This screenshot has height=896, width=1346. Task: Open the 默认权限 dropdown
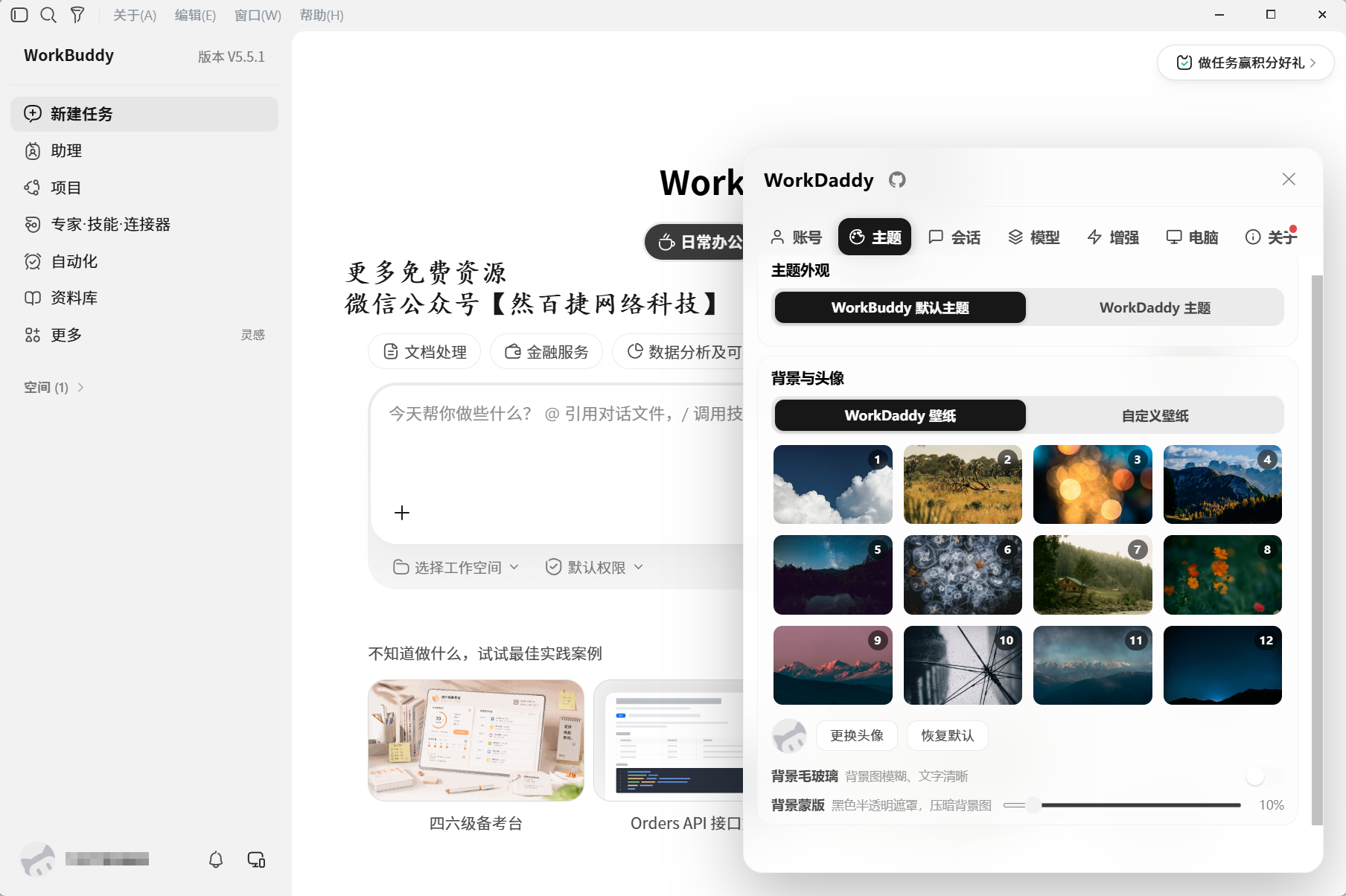click(x=594, y=567)
